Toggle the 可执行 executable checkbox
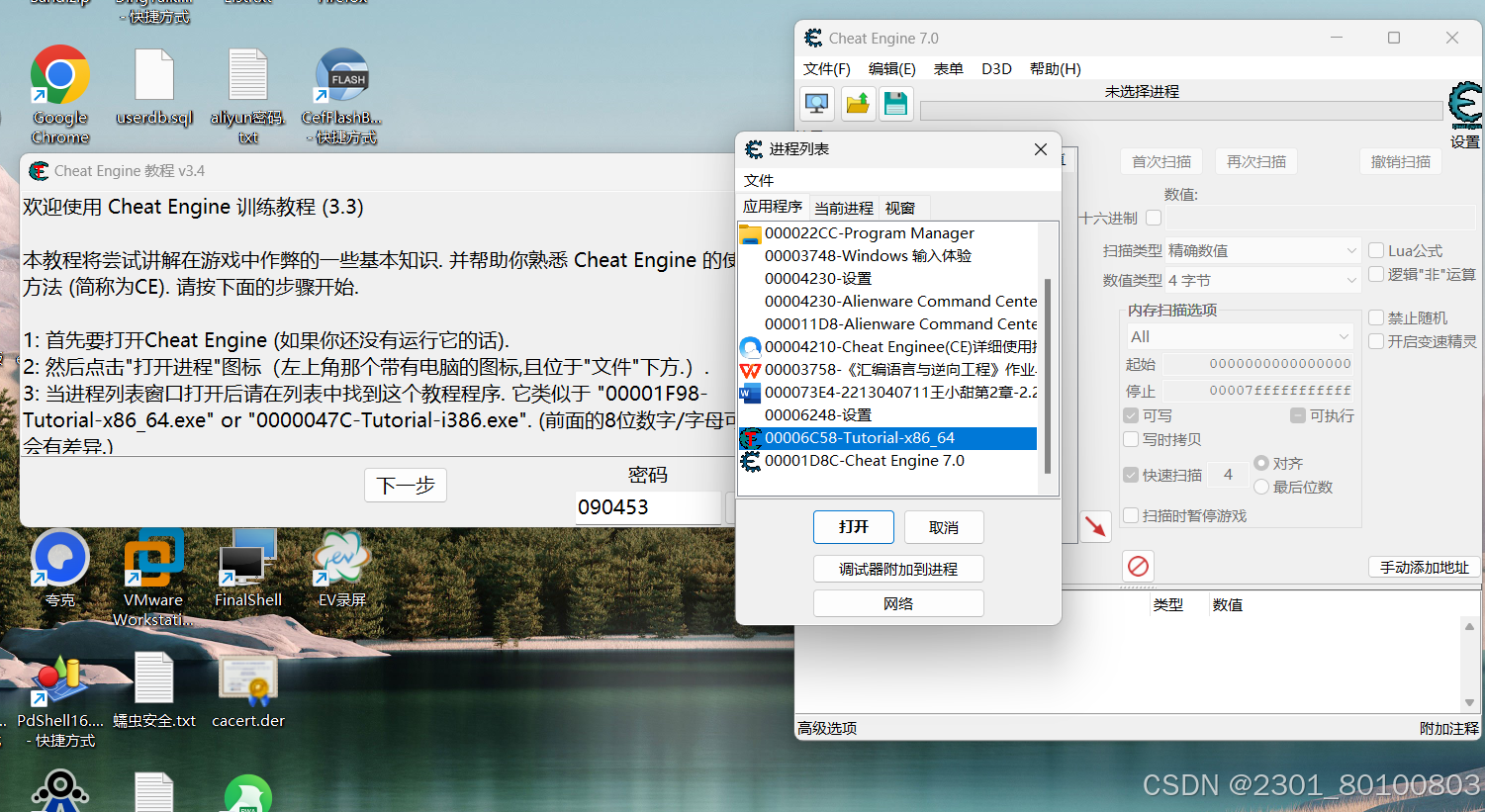This screenshot has width=1485, height=812. (x=1298, y=415)
